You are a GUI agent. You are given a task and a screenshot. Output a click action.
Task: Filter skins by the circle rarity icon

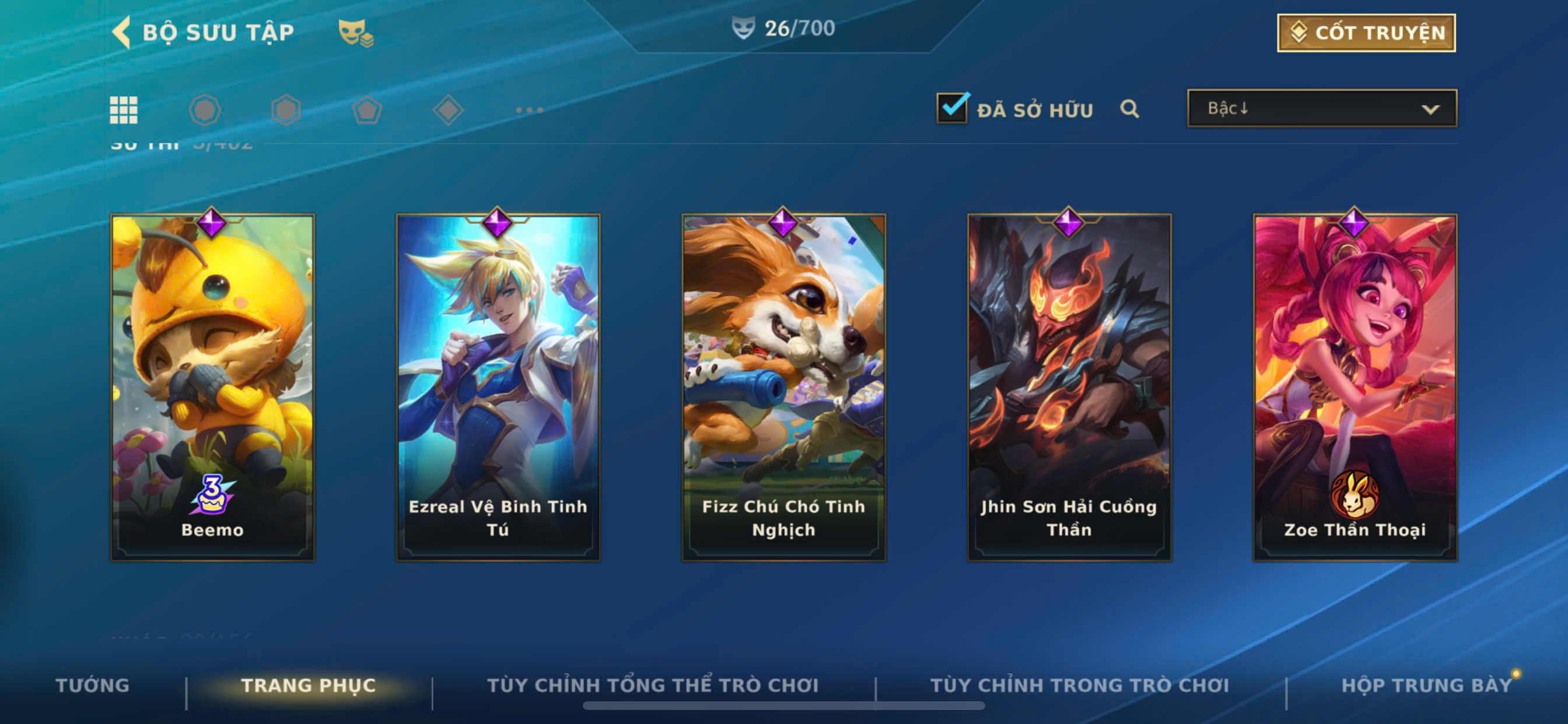[205, 110]
